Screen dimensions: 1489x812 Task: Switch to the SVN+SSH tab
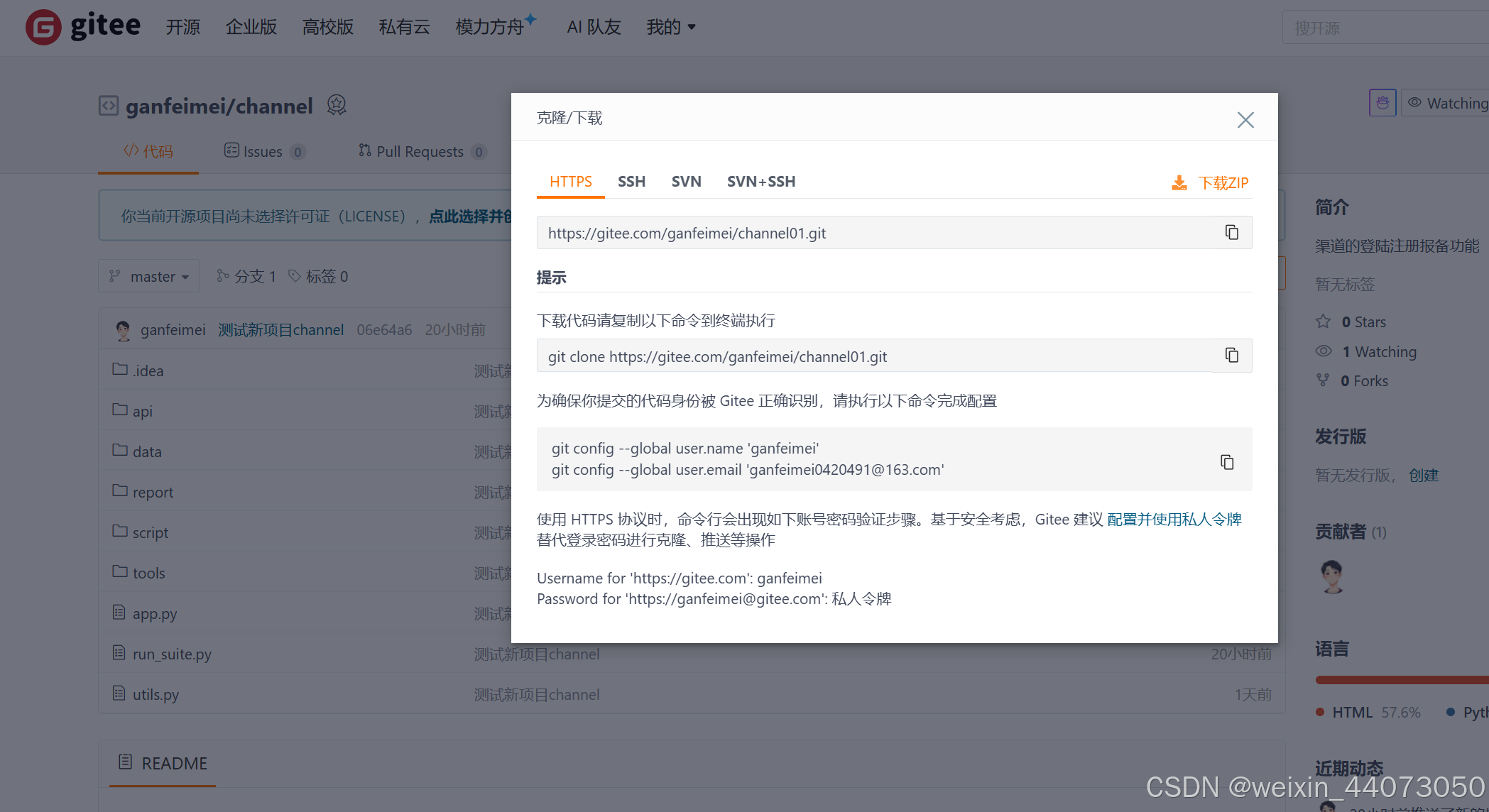coord(760,182)
